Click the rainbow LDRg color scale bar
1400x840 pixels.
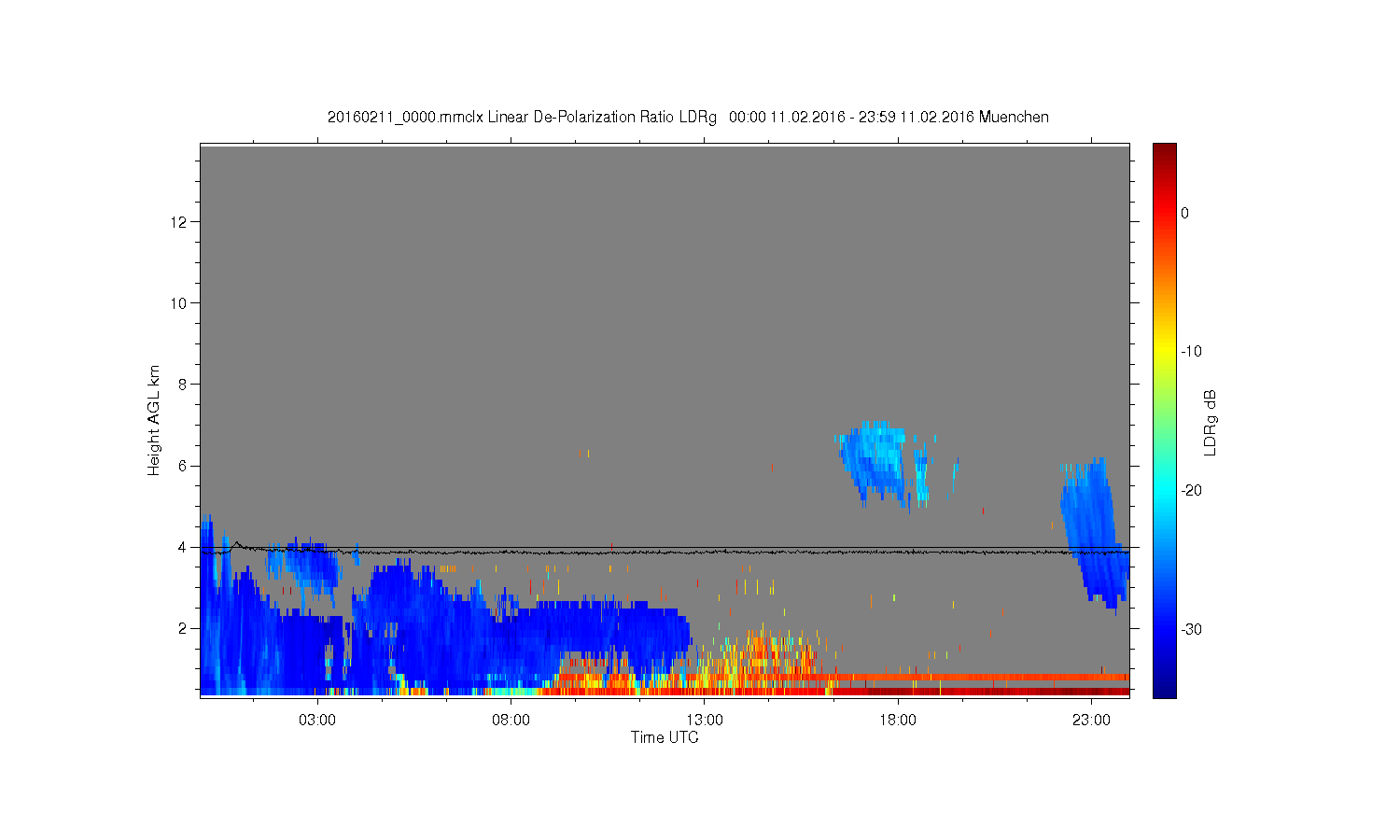pos(1164,420)
